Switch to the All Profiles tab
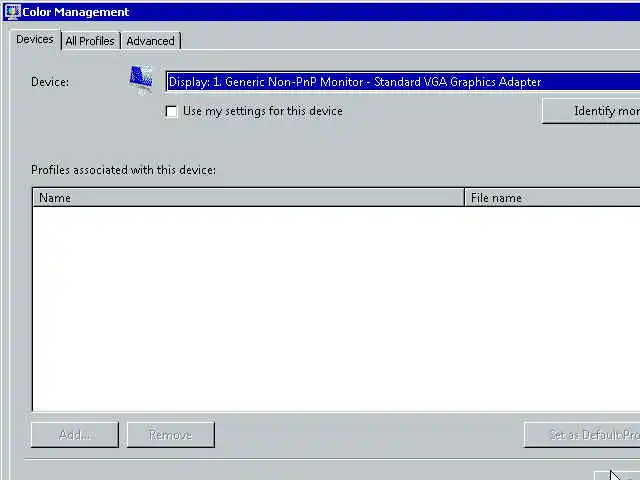 pyautogui.click(x=90, y=41)
